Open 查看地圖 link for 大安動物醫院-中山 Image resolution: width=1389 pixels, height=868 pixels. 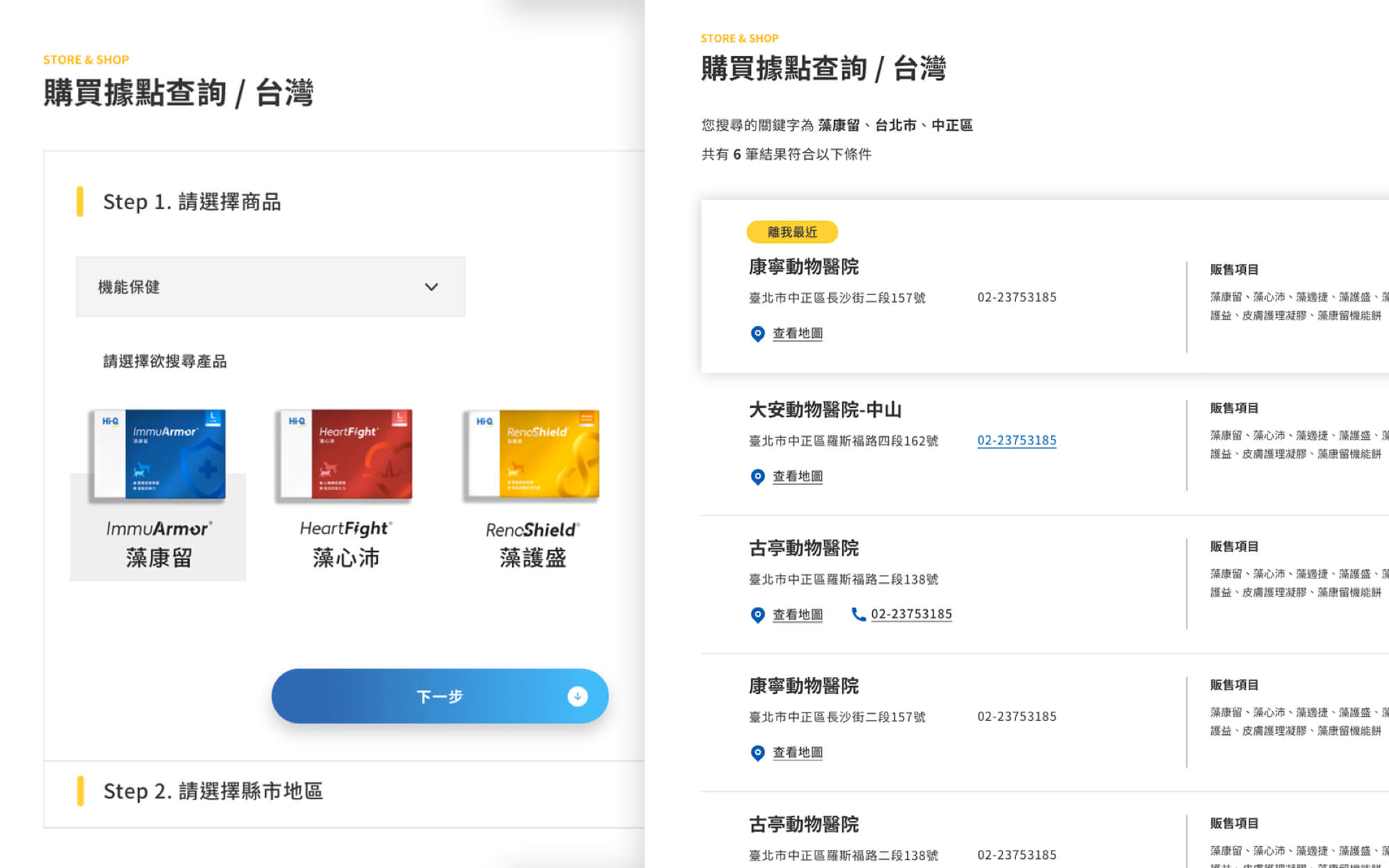point(797,477)
